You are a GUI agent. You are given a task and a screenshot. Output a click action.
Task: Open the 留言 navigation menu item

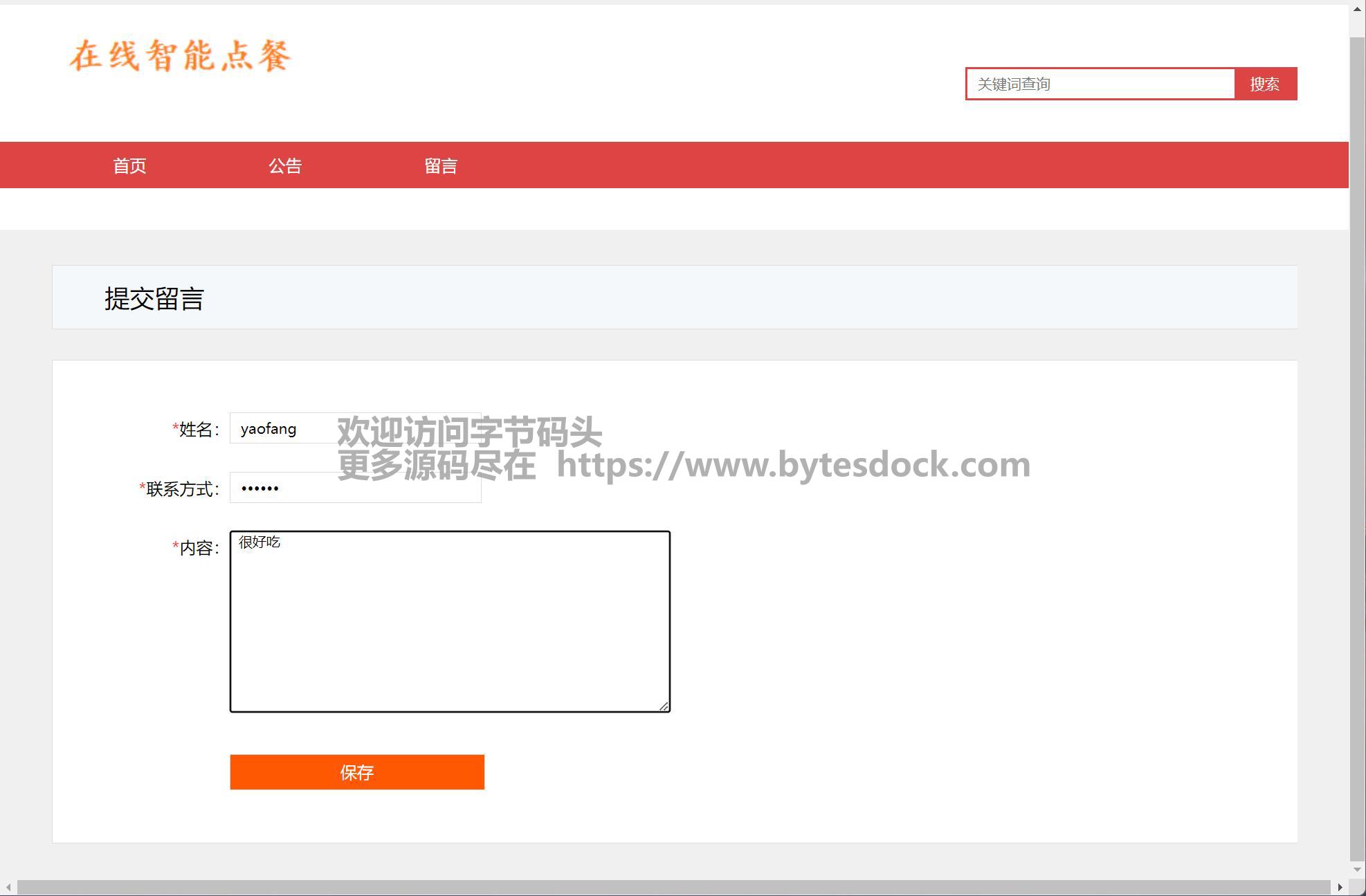tap(441, 166)
